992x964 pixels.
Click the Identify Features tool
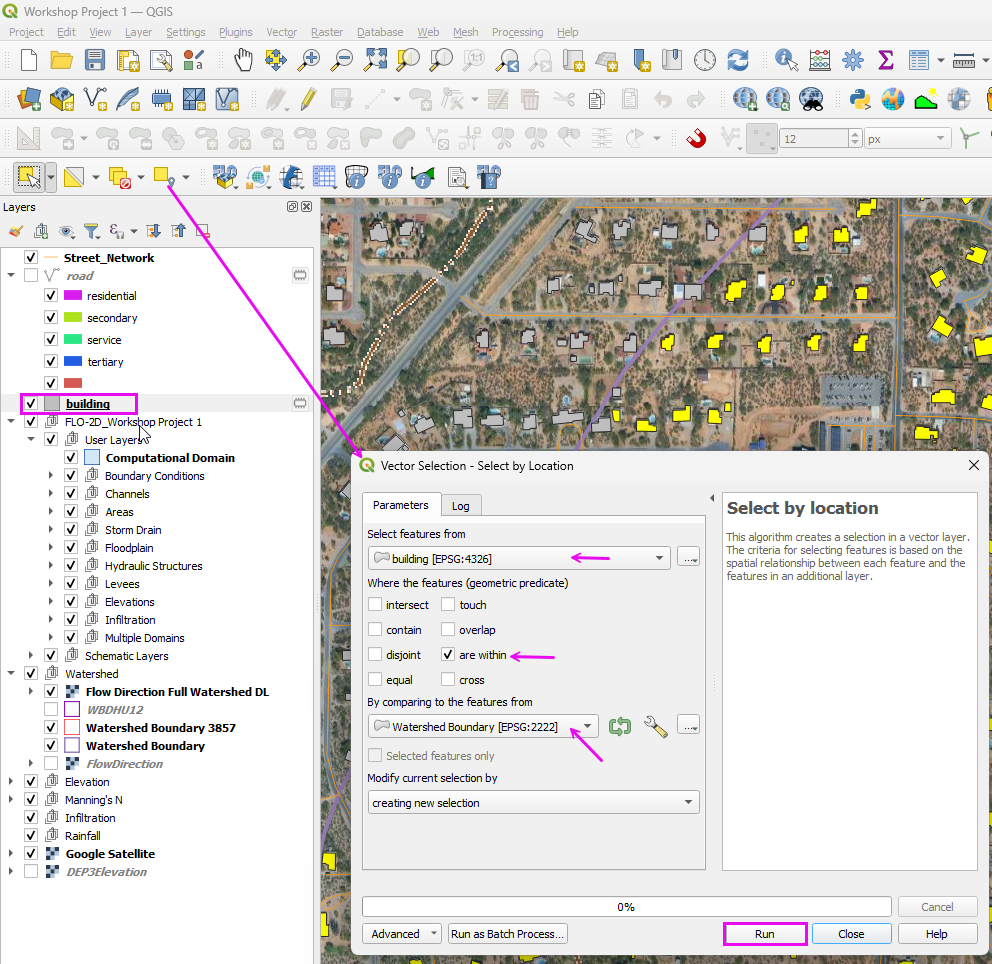786,60
